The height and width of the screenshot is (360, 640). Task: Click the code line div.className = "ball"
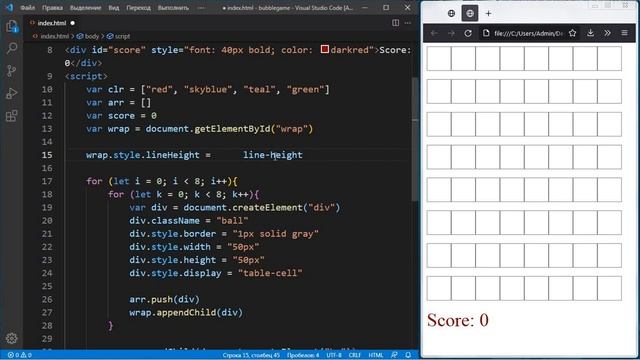coord(189,221)
